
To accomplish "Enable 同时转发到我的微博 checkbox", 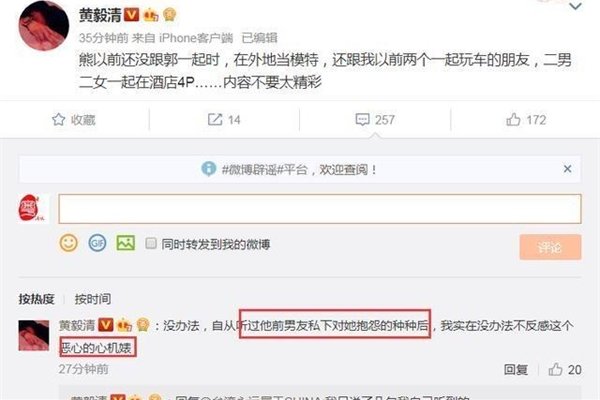I will click(x=151, y=243).
